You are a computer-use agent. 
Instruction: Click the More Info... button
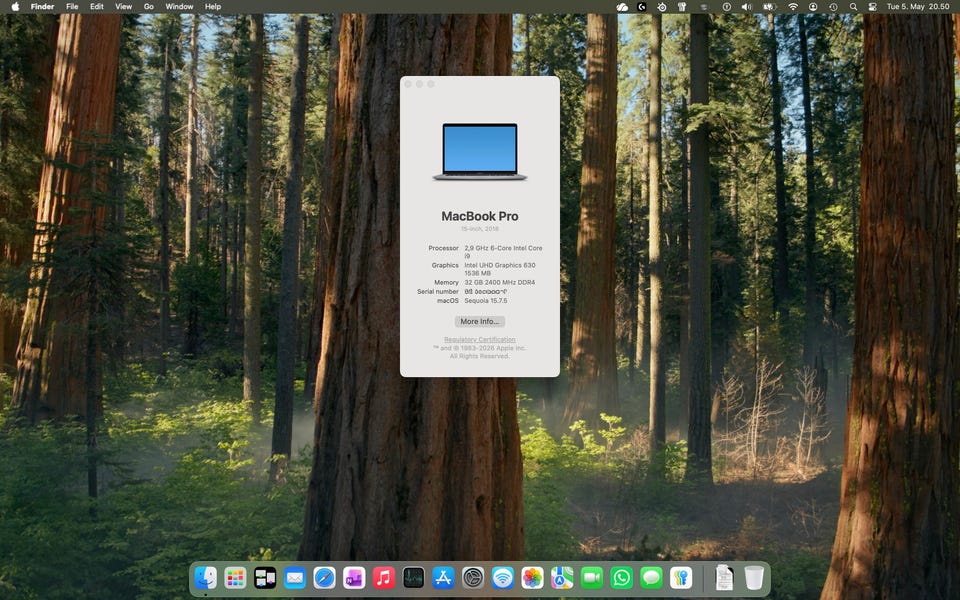[x=479, y=321]
